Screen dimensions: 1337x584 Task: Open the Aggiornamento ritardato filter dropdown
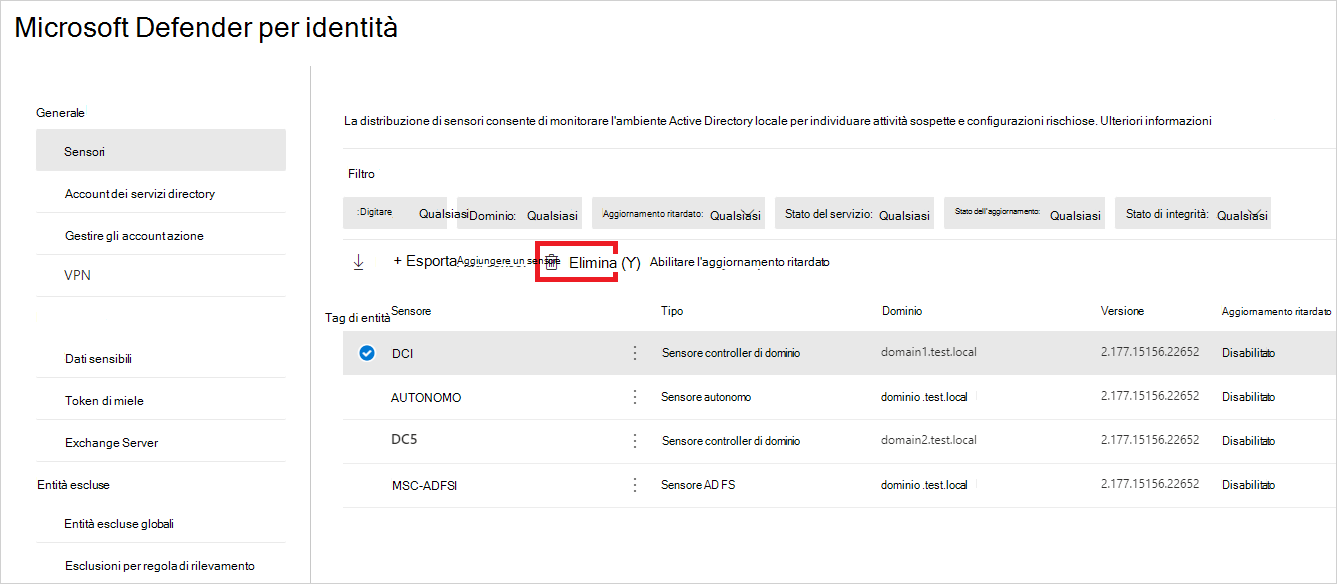click(x=679, y=214)
